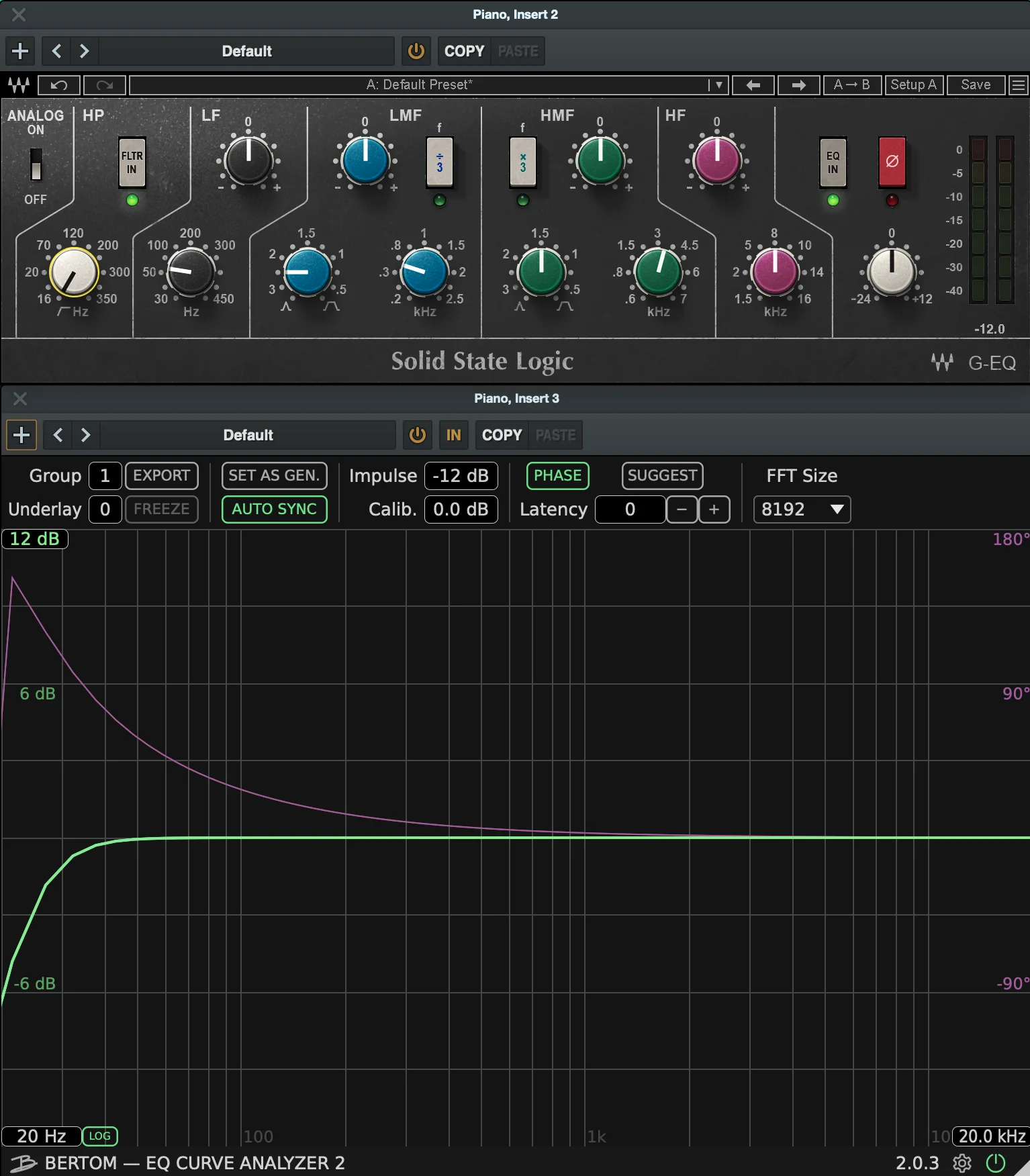The image size is (1030, 1176).
Task: Click the Bertom analyzer power icon
Action: click(x=996, y=1163)
